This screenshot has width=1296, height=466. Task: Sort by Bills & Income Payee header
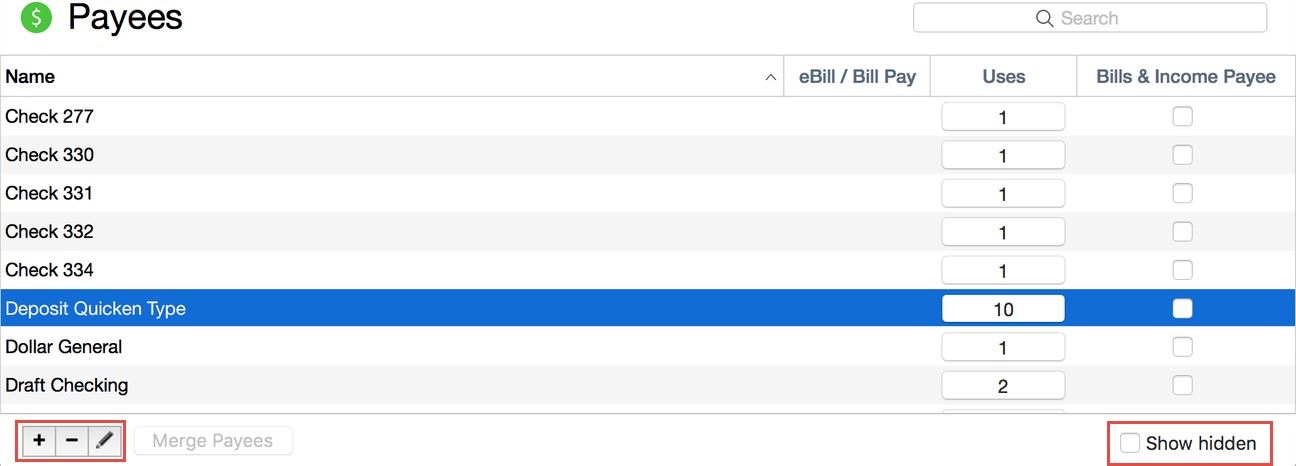pos(1185,77)
